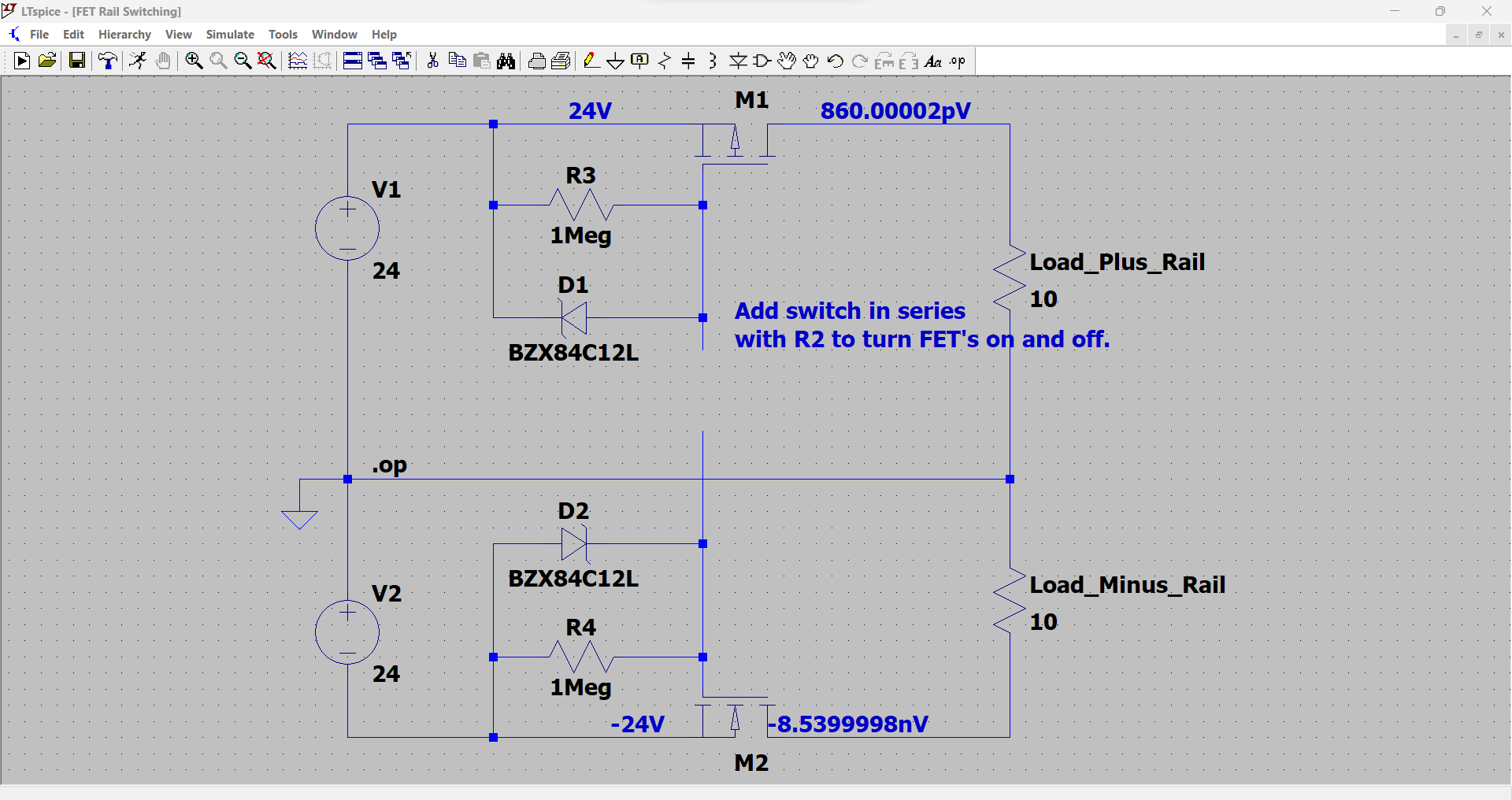1512x800 pixels.
Task: Open the Edit menu
Action: 73,35
